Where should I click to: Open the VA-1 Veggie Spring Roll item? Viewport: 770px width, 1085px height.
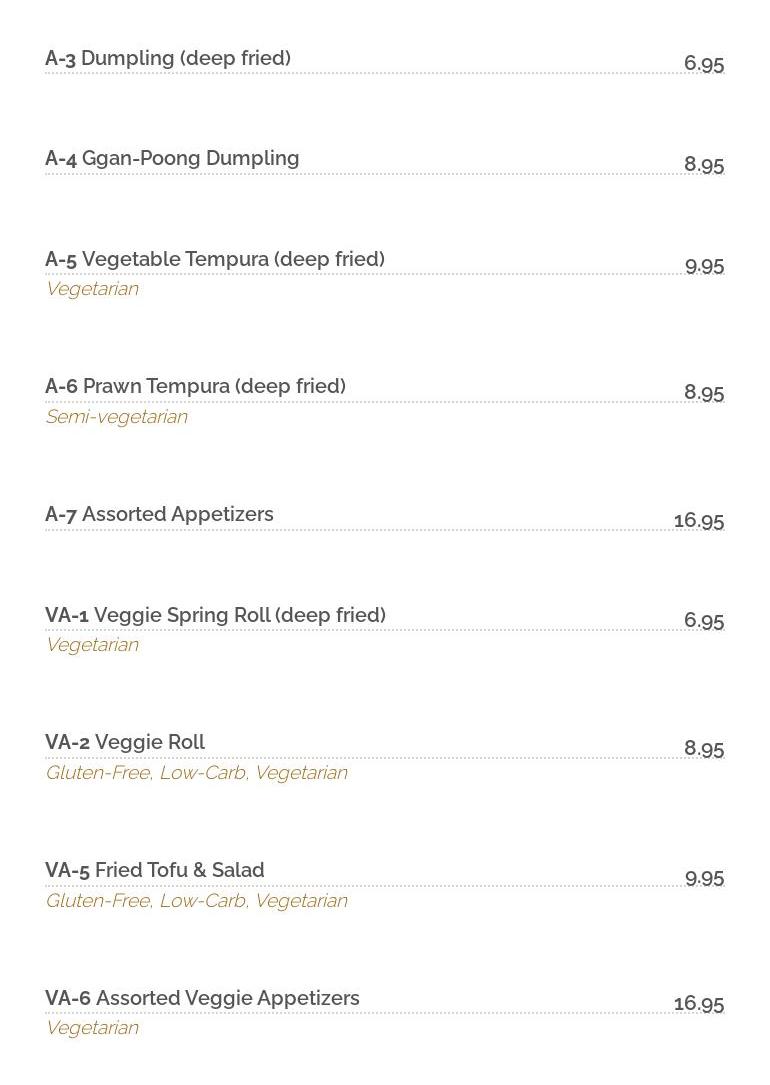click(215, 616)
